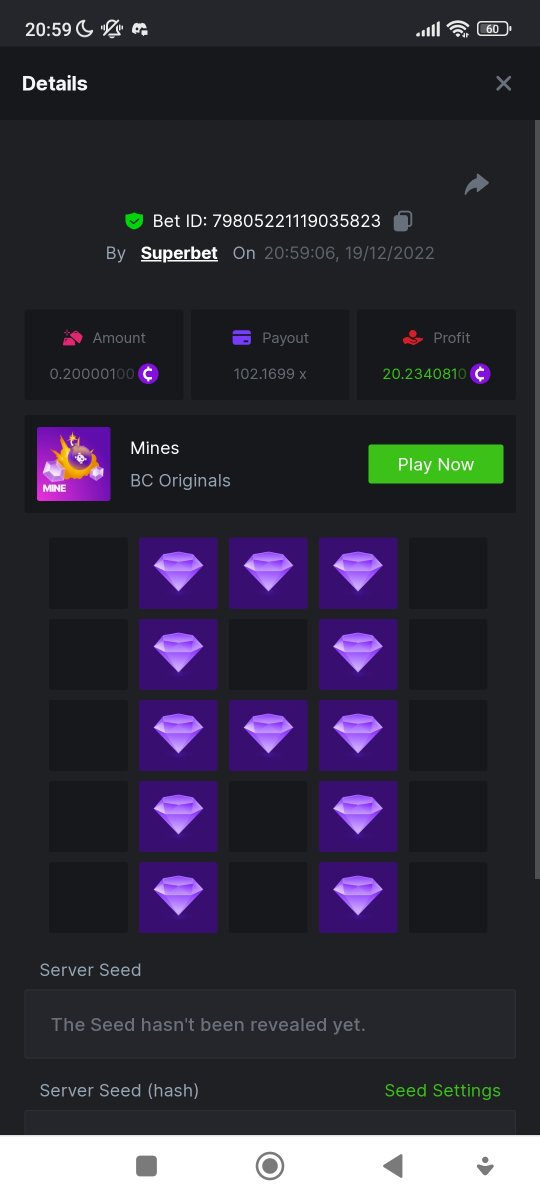The image size is (540, 1200).
Task: Click the Play Now button
Action: [436, 464]
